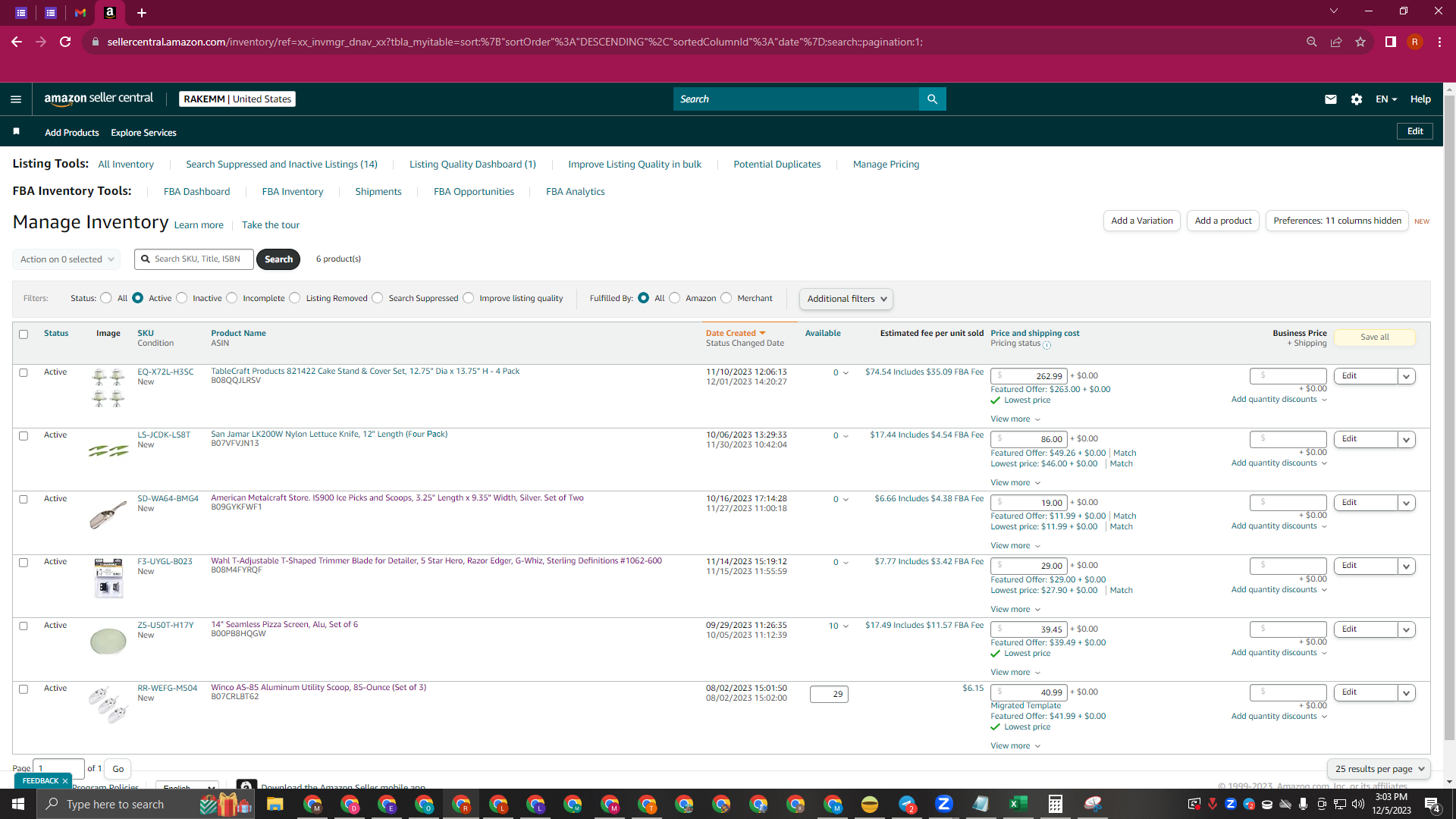This screenshot has width=1456, height=819.
Task: Open the Chrome three-dot menu
Action: [x=1439, y=42]
